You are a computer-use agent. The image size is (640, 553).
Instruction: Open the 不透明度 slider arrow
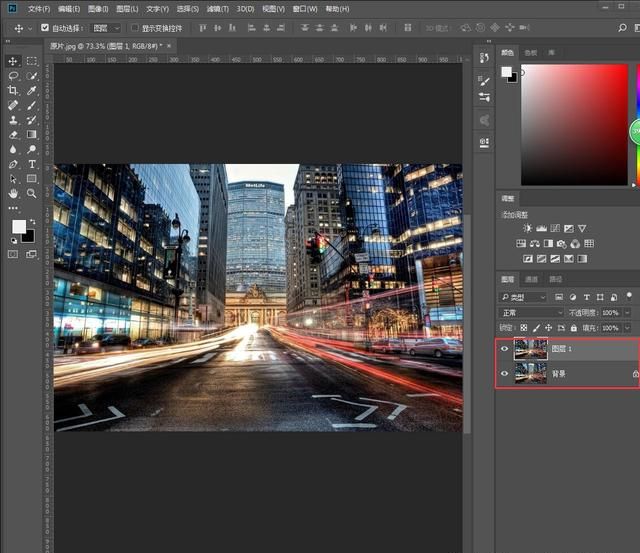coord(627,313)
